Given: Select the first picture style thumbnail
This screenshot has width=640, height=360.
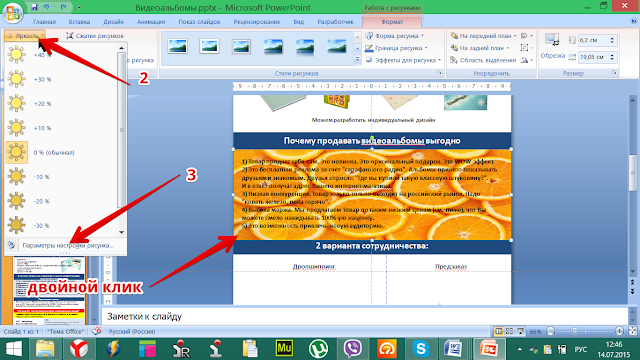Looking at the screenshot, I should point(177,46).
